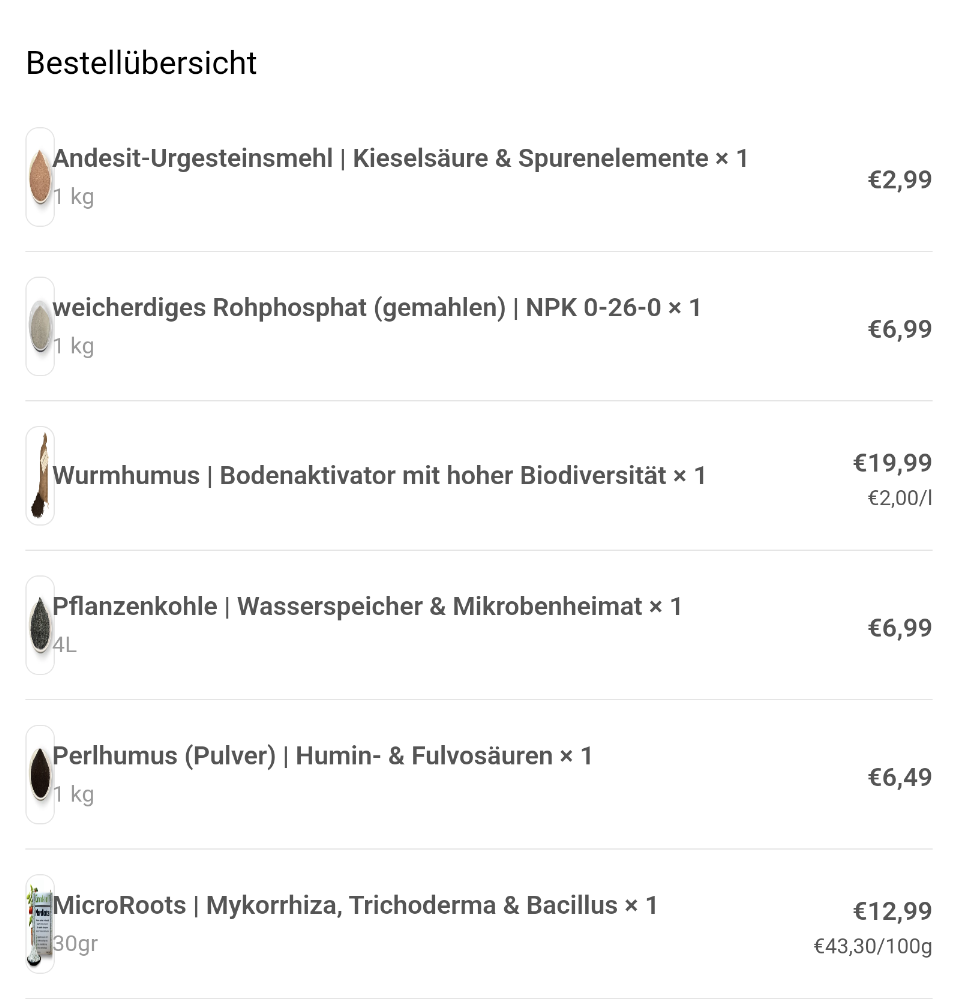This screenshot has width=974, height=1005.
Task: Click the Andesit-Urgesteinsmehl product thumbnail
Action: tap(40, 177)
